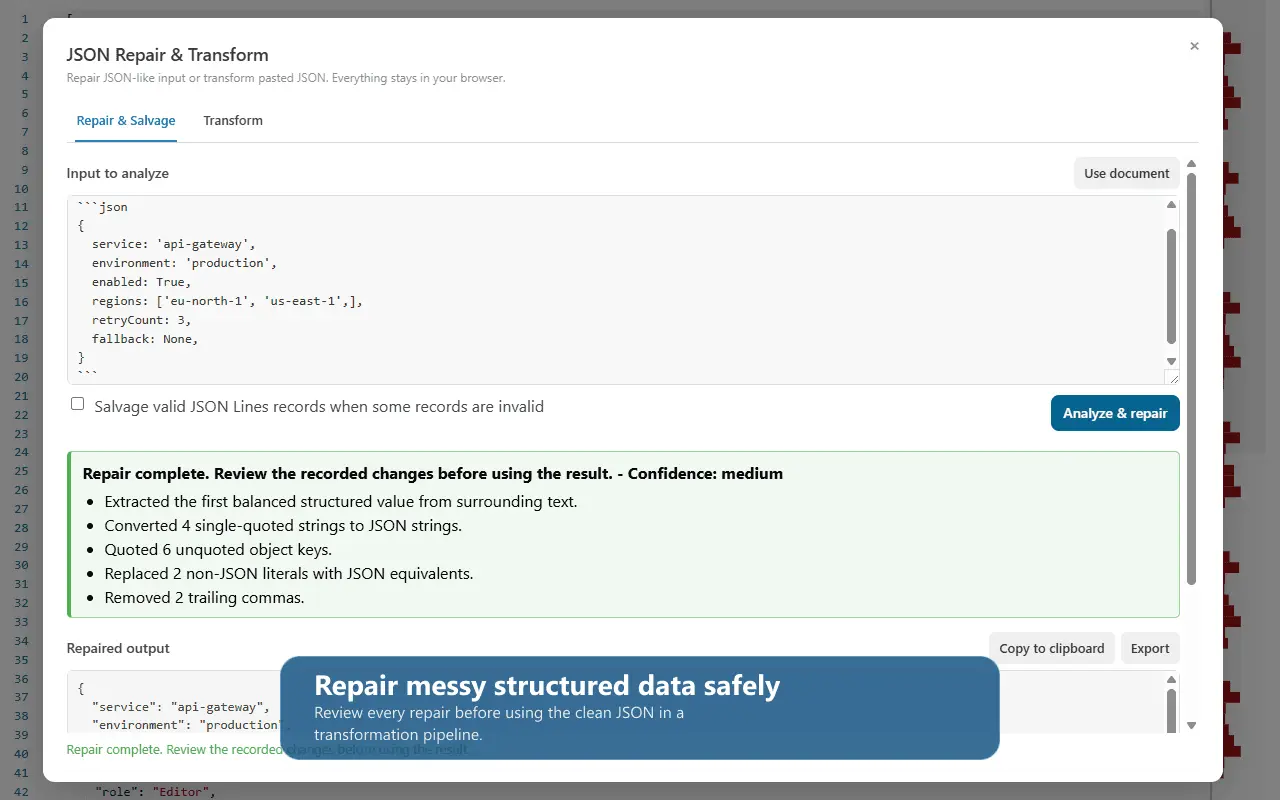The width and height of the screenshot is (1280, 800).
Task: Click the 'Removed 2 trailing commas.' entry
Action: tap(204, 598)
